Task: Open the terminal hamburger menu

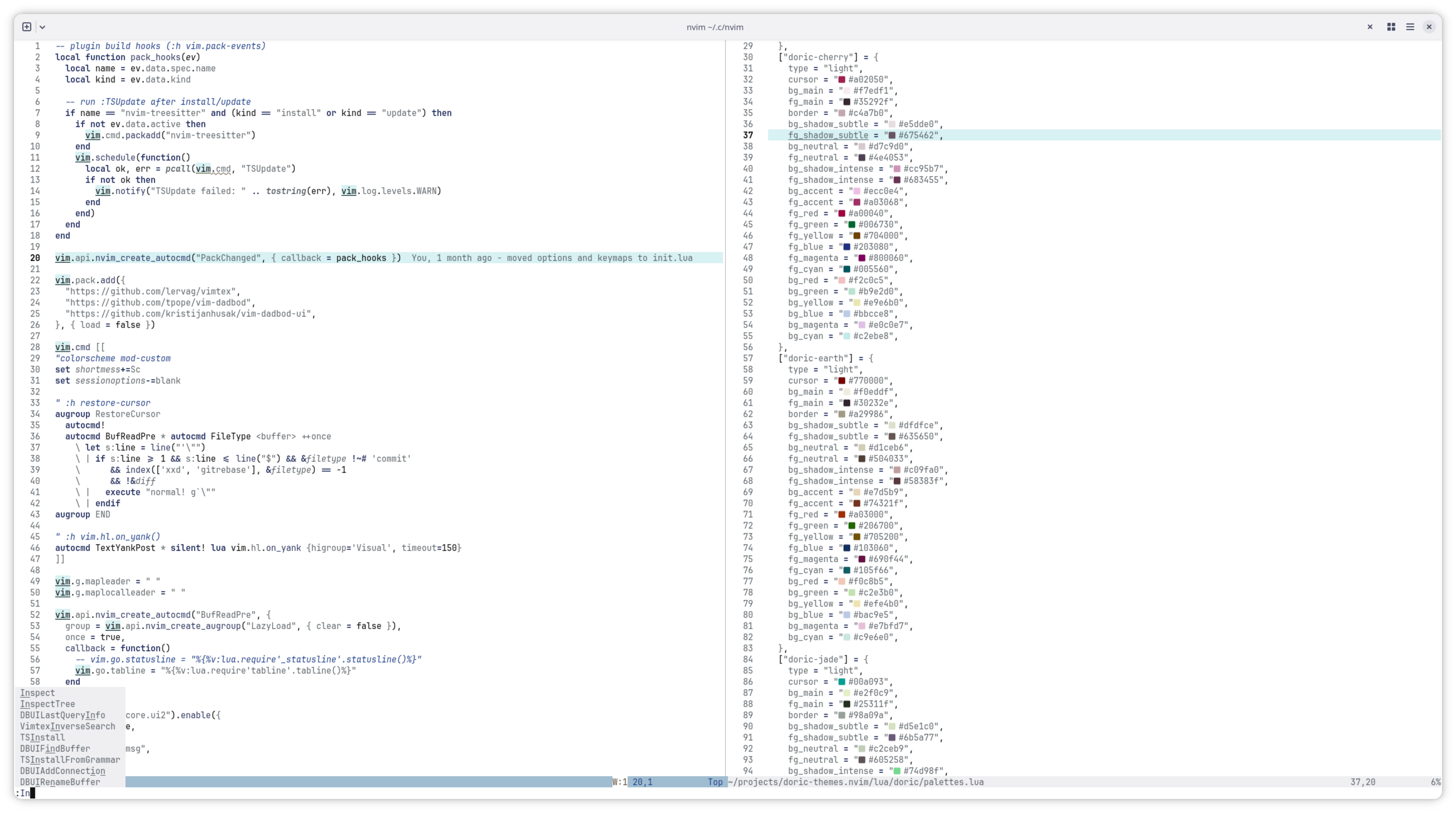Action: (x=1410, y=26)
